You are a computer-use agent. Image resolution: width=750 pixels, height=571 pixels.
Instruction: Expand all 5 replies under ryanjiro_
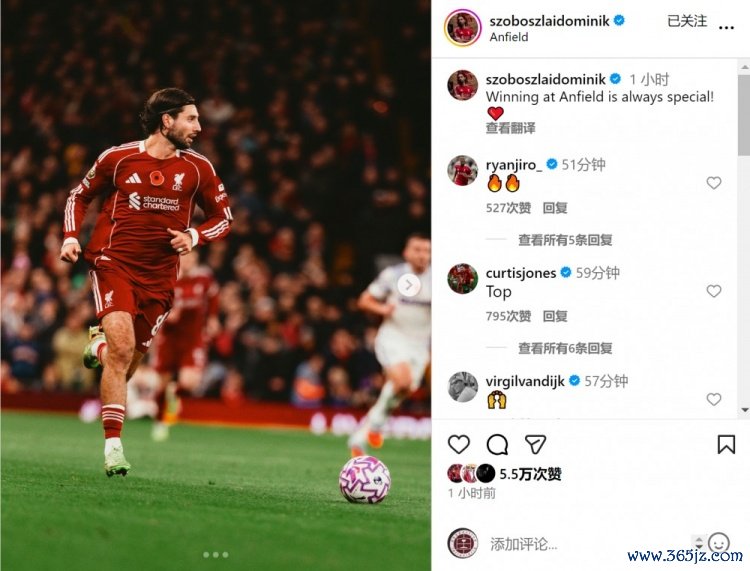click(565, 240)
